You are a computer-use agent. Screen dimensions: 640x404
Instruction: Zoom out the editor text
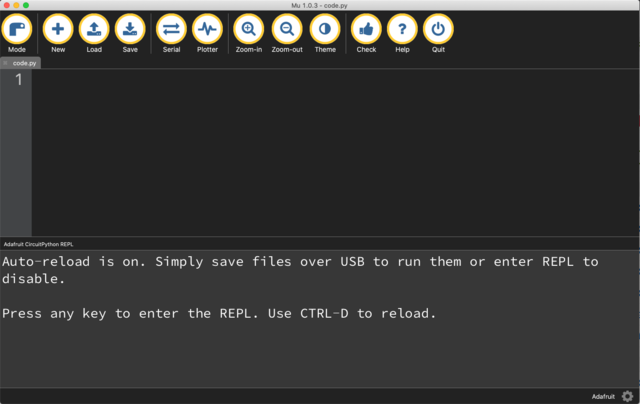(287, 33)
